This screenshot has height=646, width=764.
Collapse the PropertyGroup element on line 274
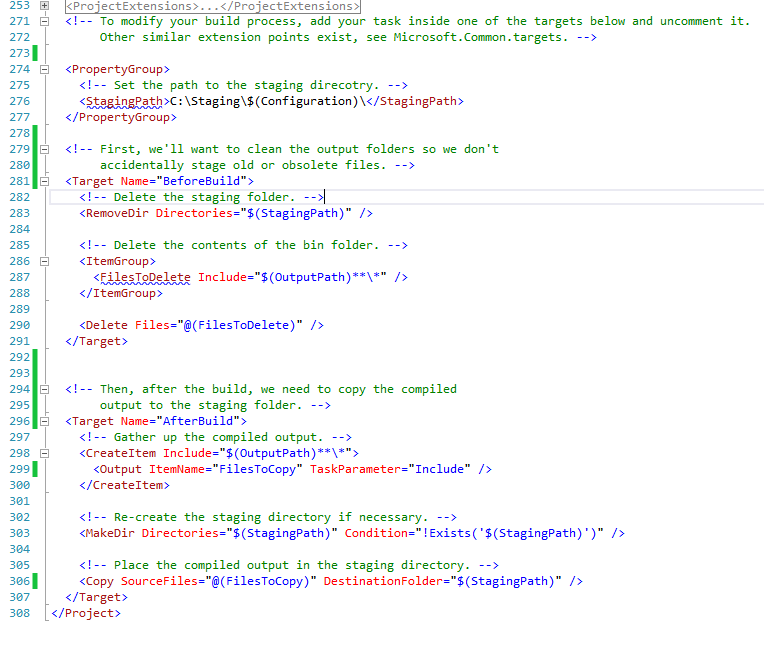[x=44, y=69]
